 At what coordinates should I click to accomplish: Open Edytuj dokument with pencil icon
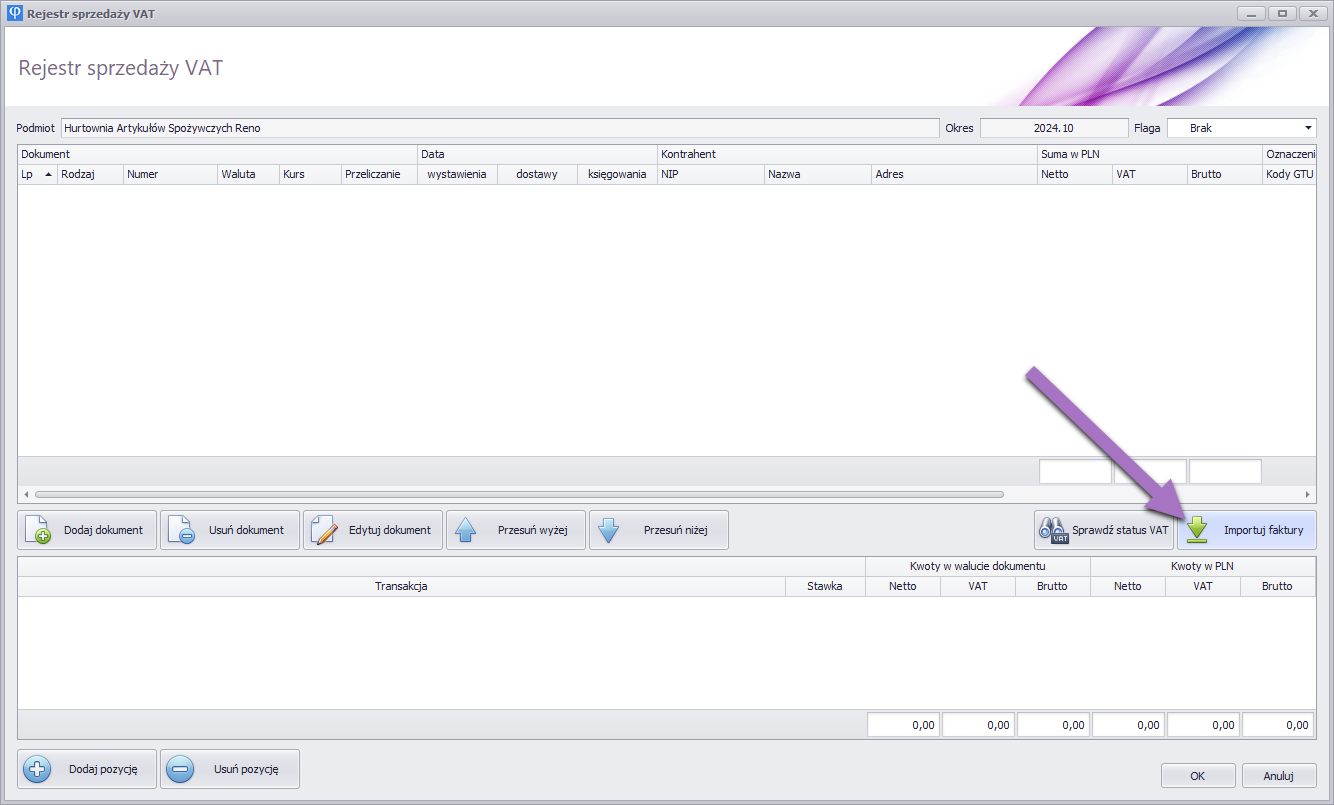coord(373,530)
